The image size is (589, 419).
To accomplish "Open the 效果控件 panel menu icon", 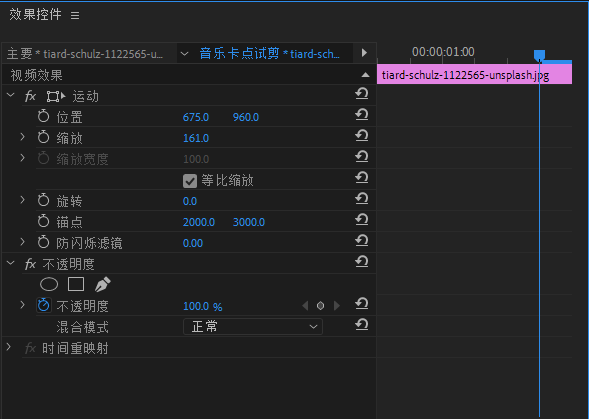I will pyautogui.click(x=75, y=15).
